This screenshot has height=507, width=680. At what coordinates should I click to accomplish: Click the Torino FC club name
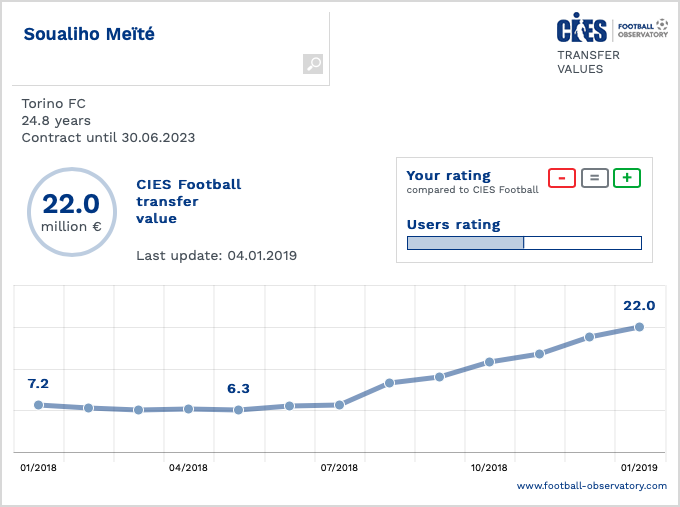click(x=52, y=104)
